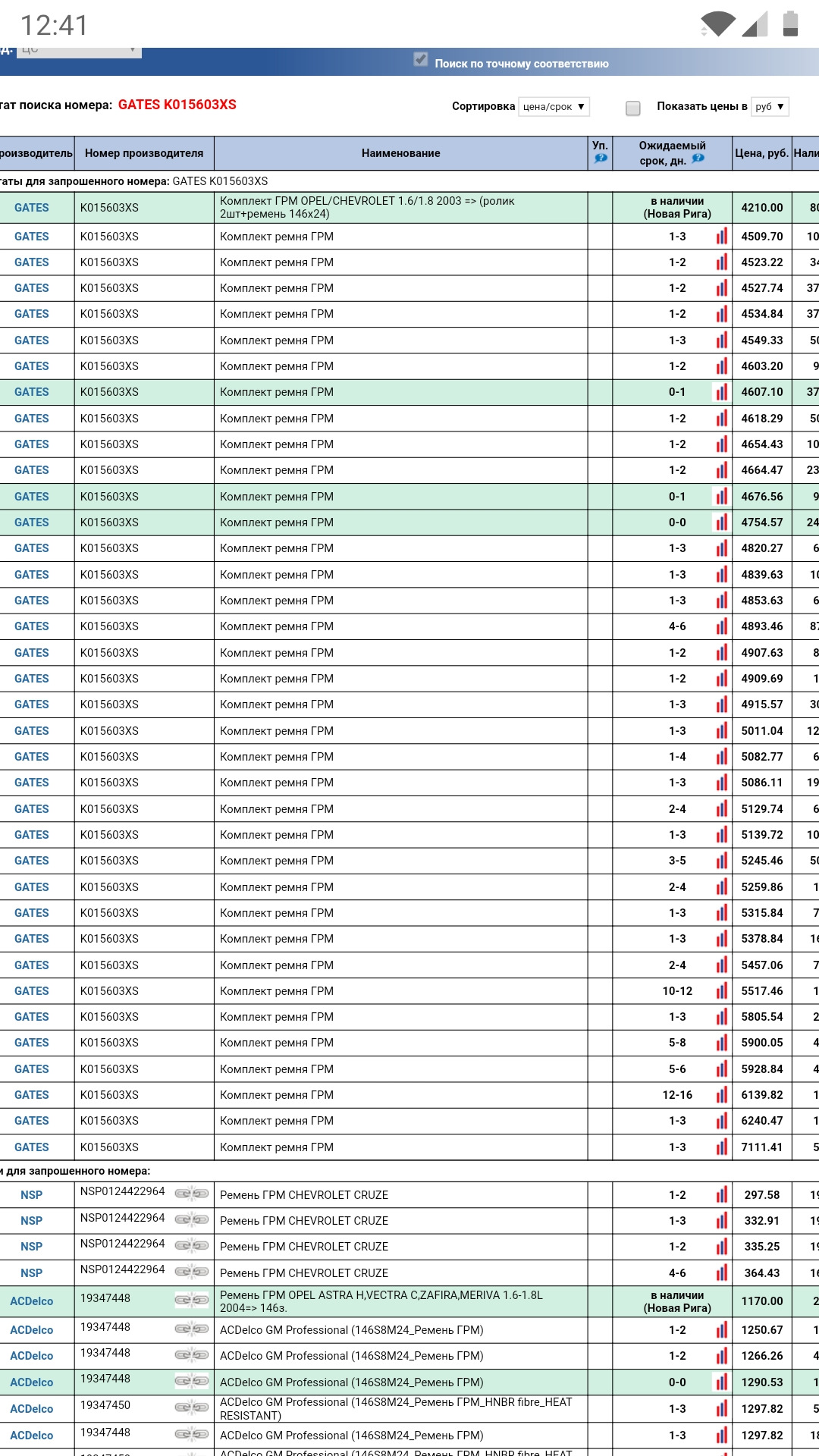Viewport: 819px width, 1456px height.
Task: Open price chart icon in the 4523.22 row
Action: click(721, 262)
